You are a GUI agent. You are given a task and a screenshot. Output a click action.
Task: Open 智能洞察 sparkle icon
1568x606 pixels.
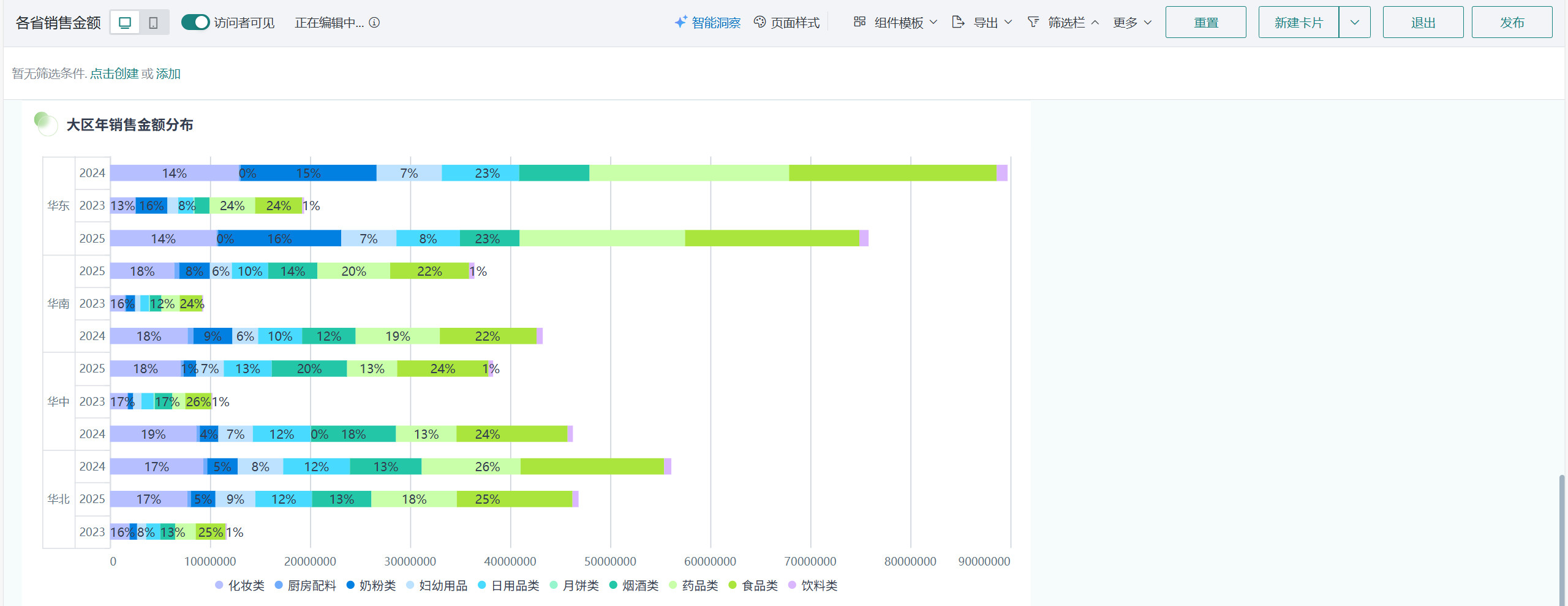pos(680,22)
